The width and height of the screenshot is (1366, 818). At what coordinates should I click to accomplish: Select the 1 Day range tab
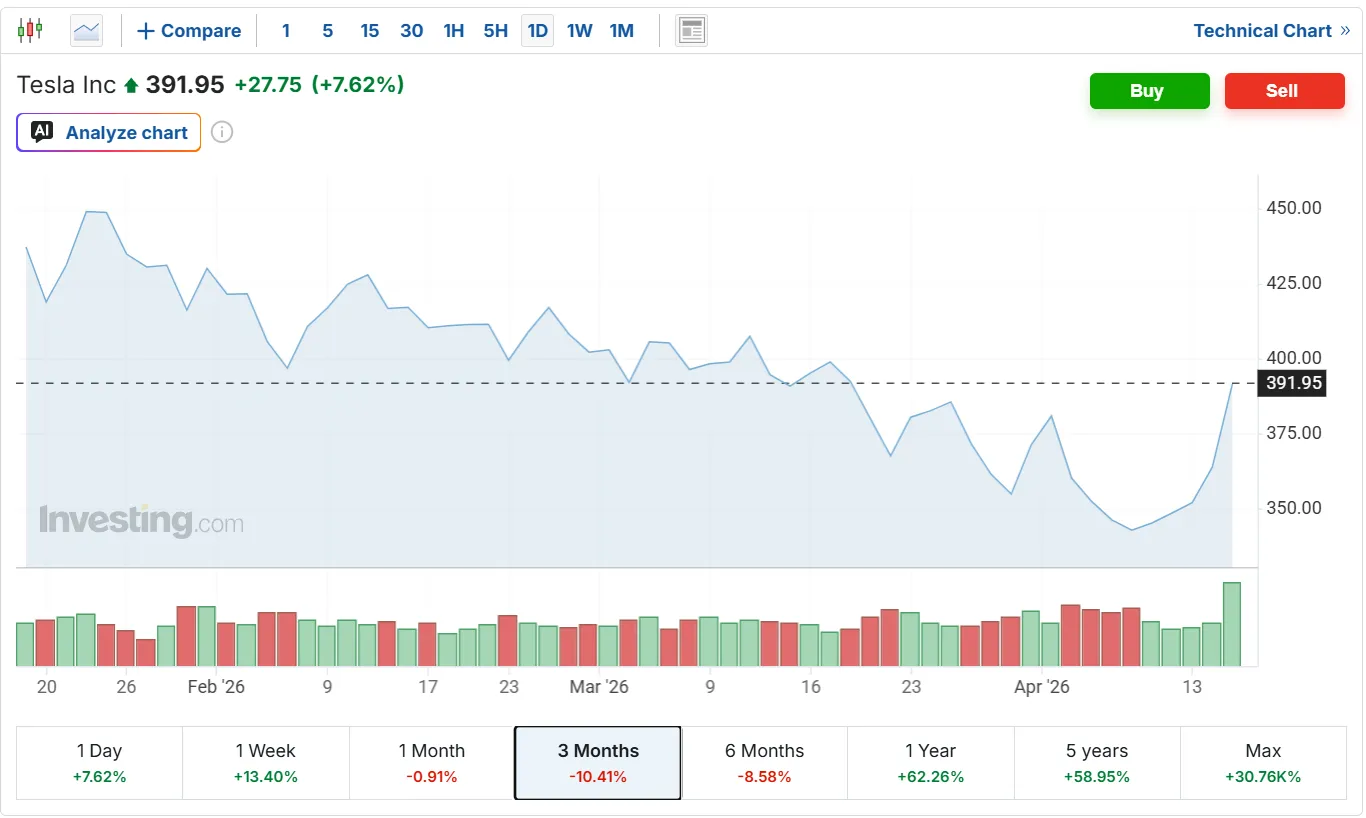tap(100, 762)
